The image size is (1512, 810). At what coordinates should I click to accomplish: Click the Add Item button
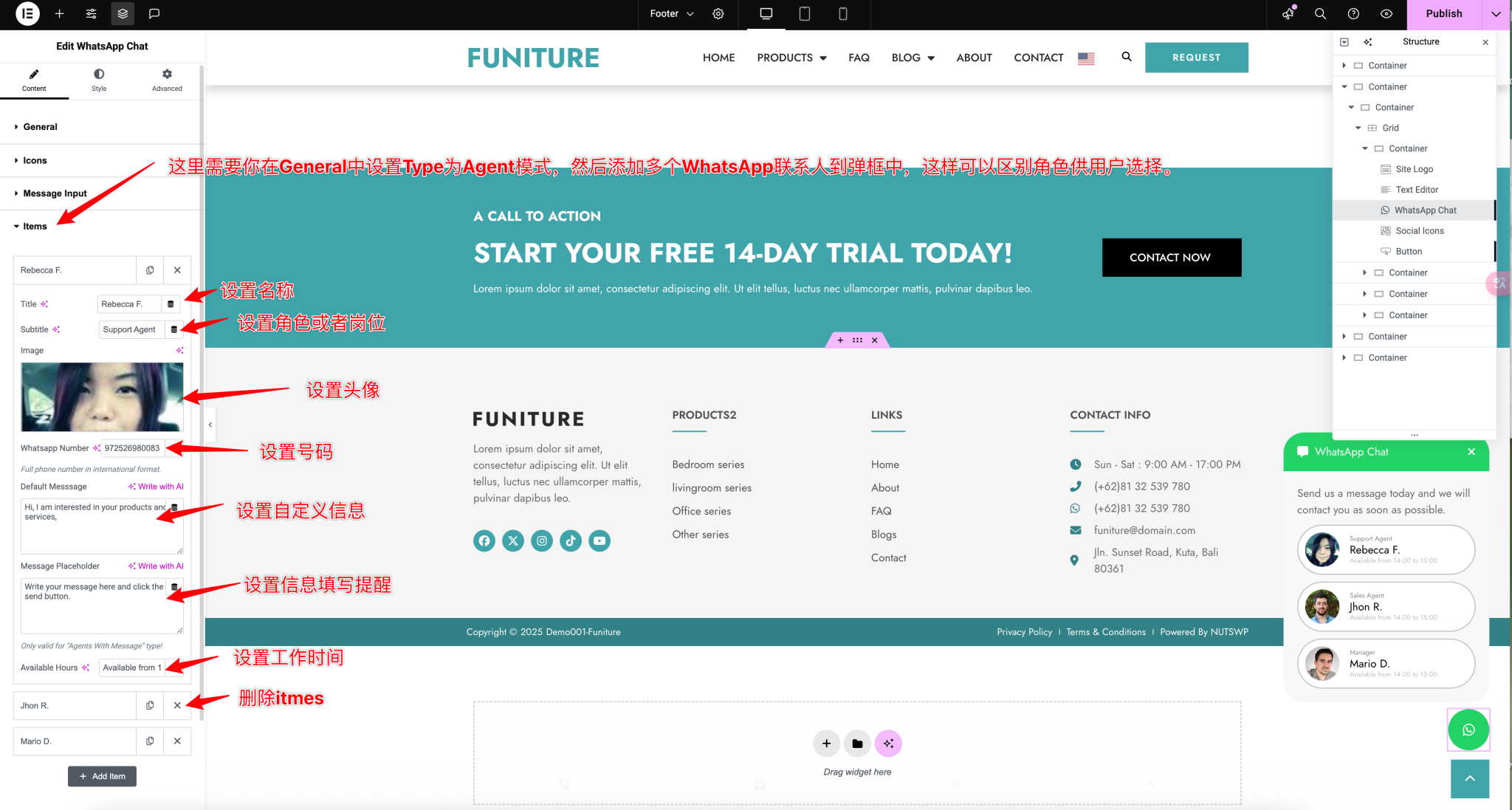point(102,776)
